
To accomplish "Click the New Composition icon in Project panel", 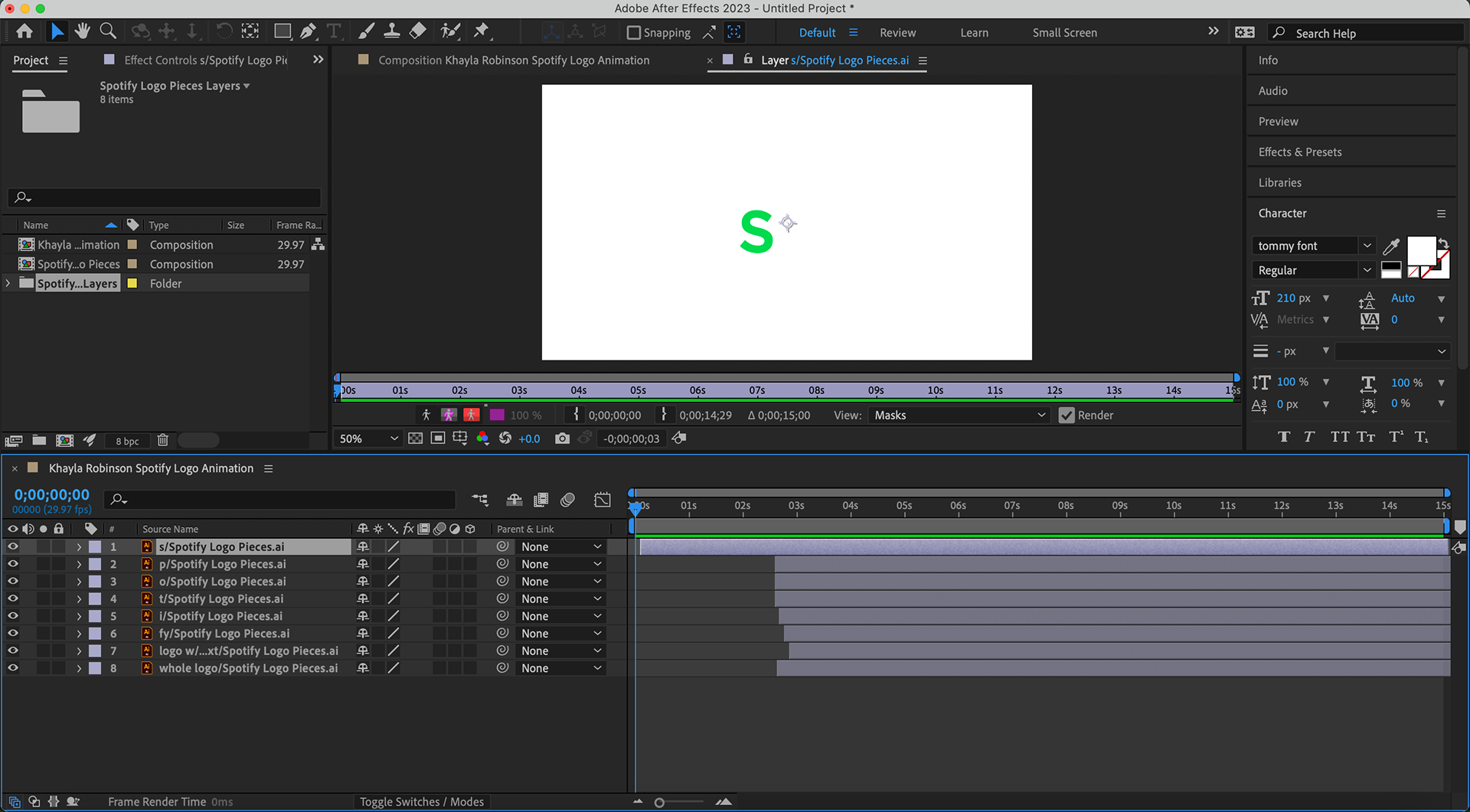I will coord(65,440).
